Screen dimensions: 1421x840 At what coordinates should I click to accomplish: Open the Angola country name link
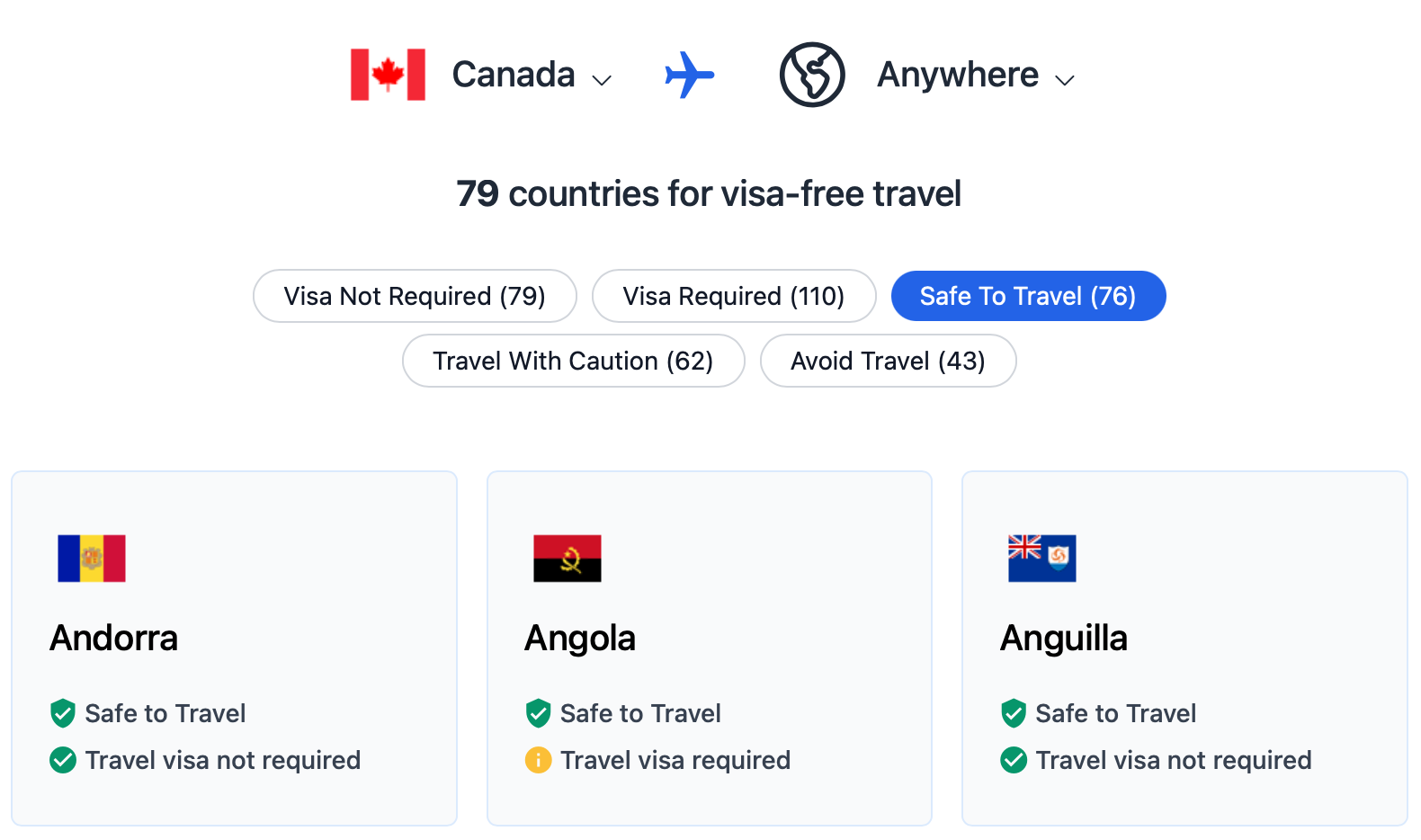coord(580,639)
